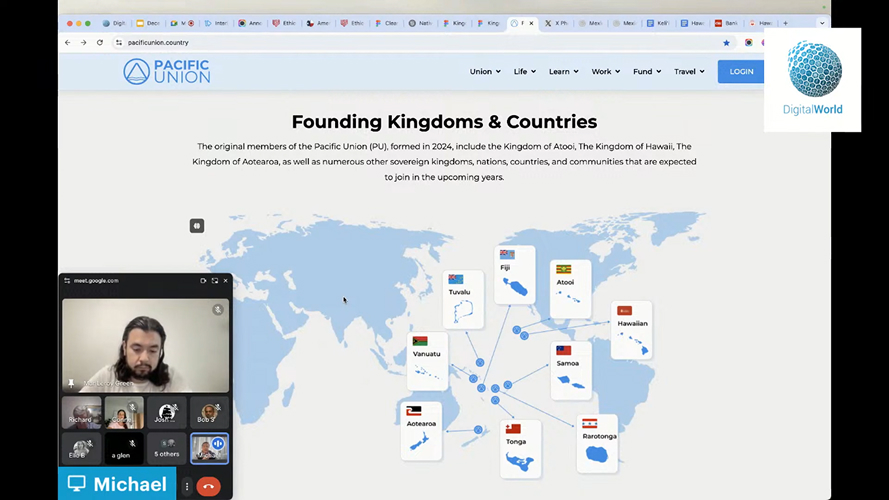Open the Work menu in navbar
The image size is (889, 500).
pyautogui.click(x=605, y=72)
